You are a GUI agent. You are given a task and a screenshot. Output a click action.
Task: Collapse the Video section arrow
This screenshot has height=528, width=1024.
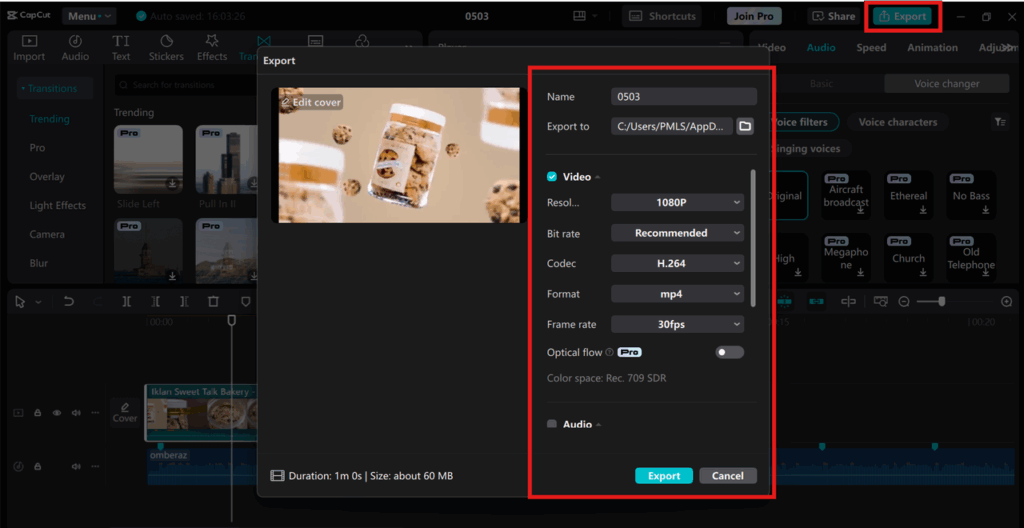tap(598, 177)
